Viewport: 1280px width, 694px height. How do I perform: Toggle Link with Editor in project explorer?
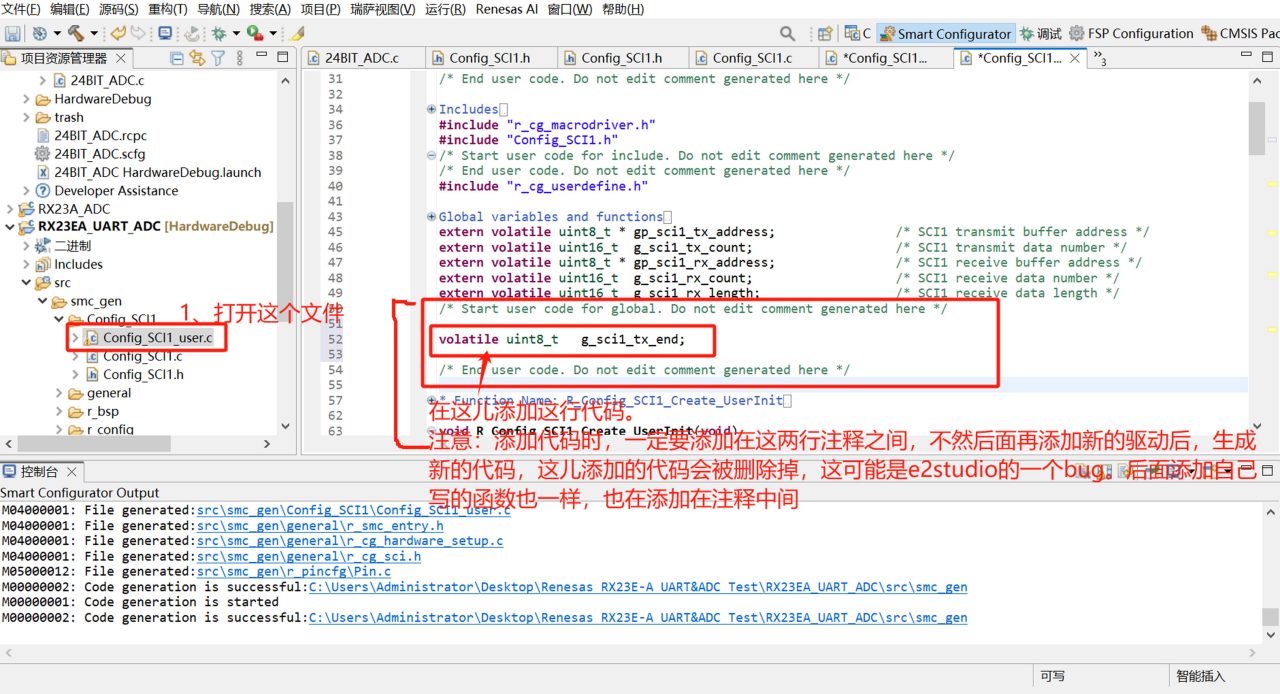pos(197,58)
